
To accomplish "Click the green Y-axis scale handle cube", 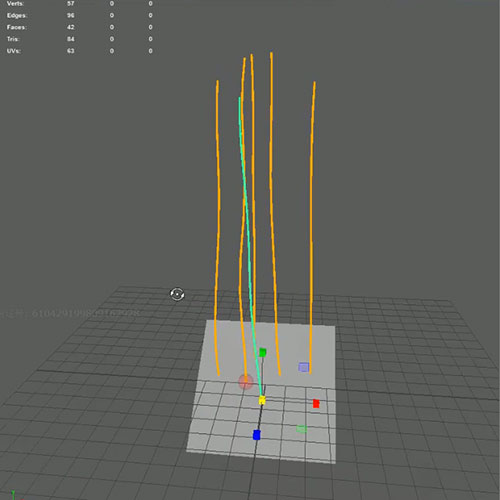I will (263, 352).
